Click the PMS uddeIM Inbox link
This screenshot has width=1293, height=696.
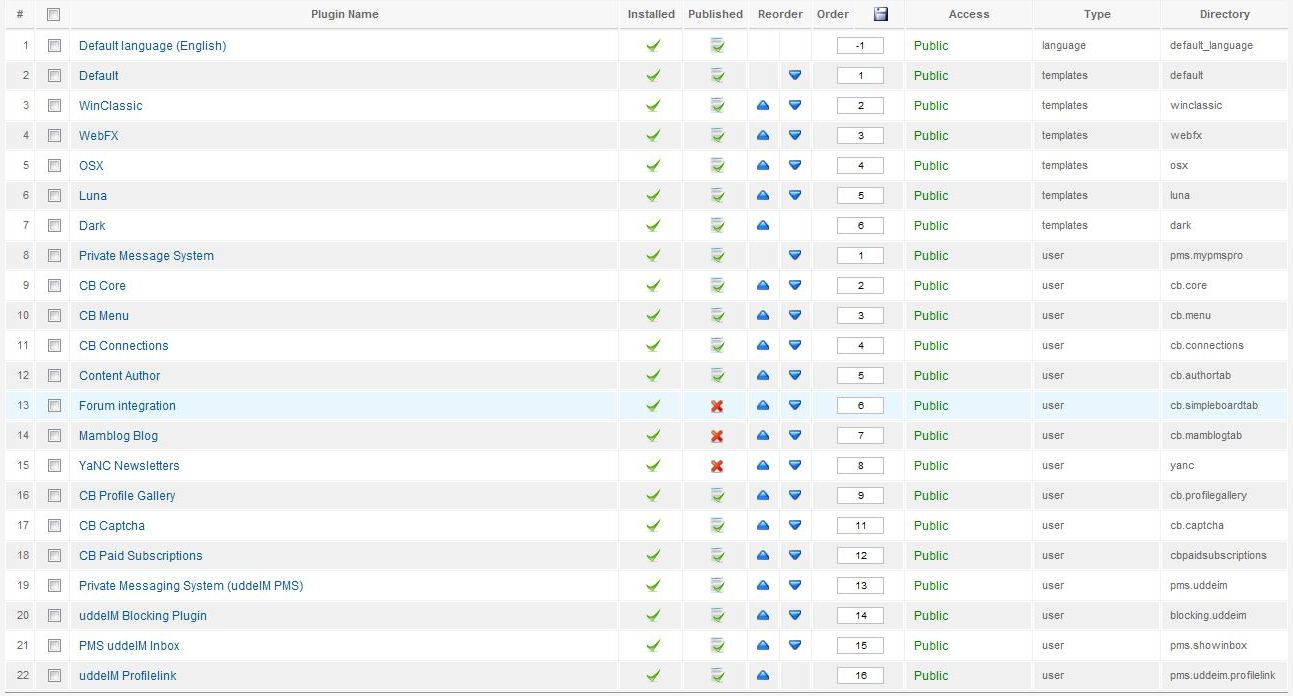(130, 646)
